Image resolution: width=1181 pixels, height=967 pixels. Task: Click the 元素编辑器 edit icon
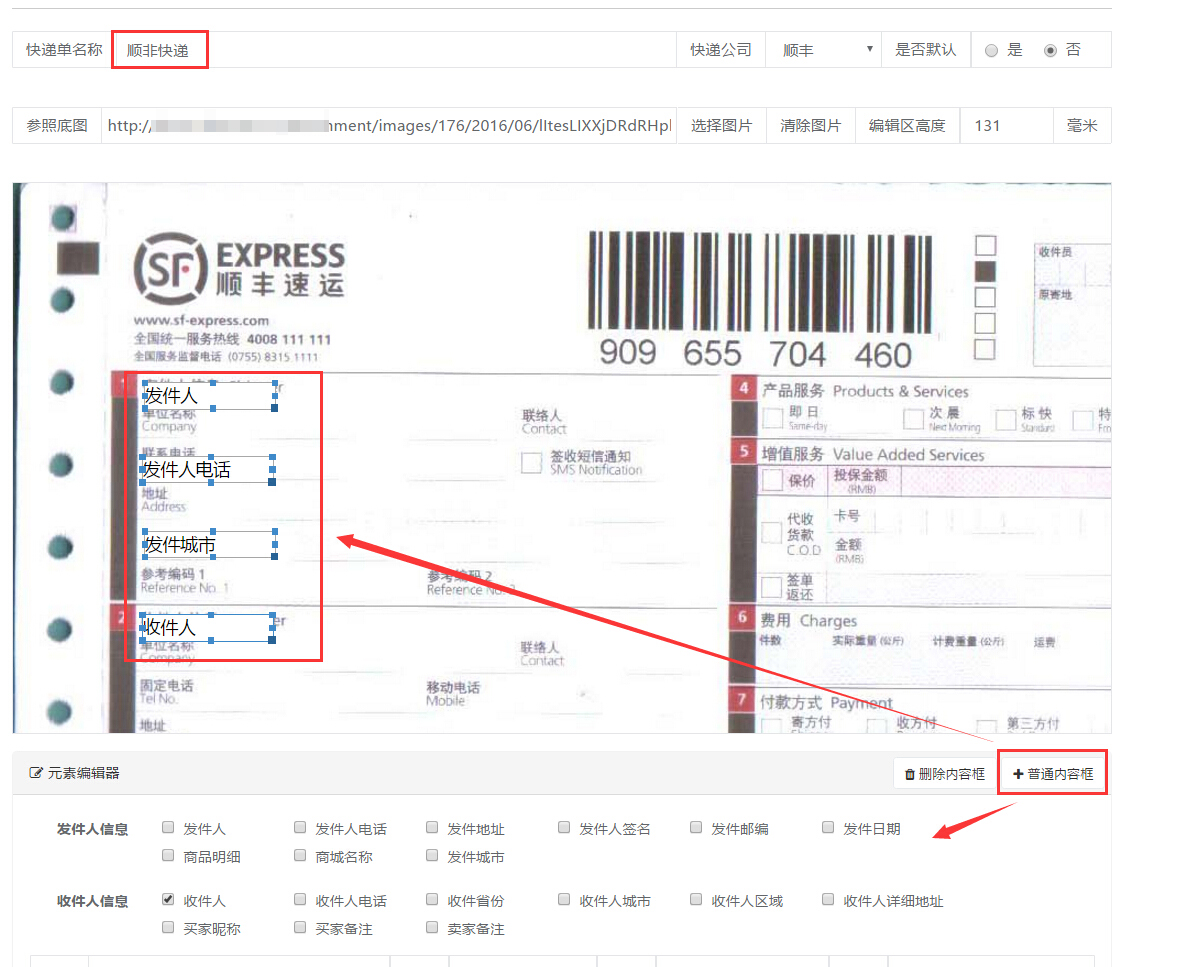(37, 773)
